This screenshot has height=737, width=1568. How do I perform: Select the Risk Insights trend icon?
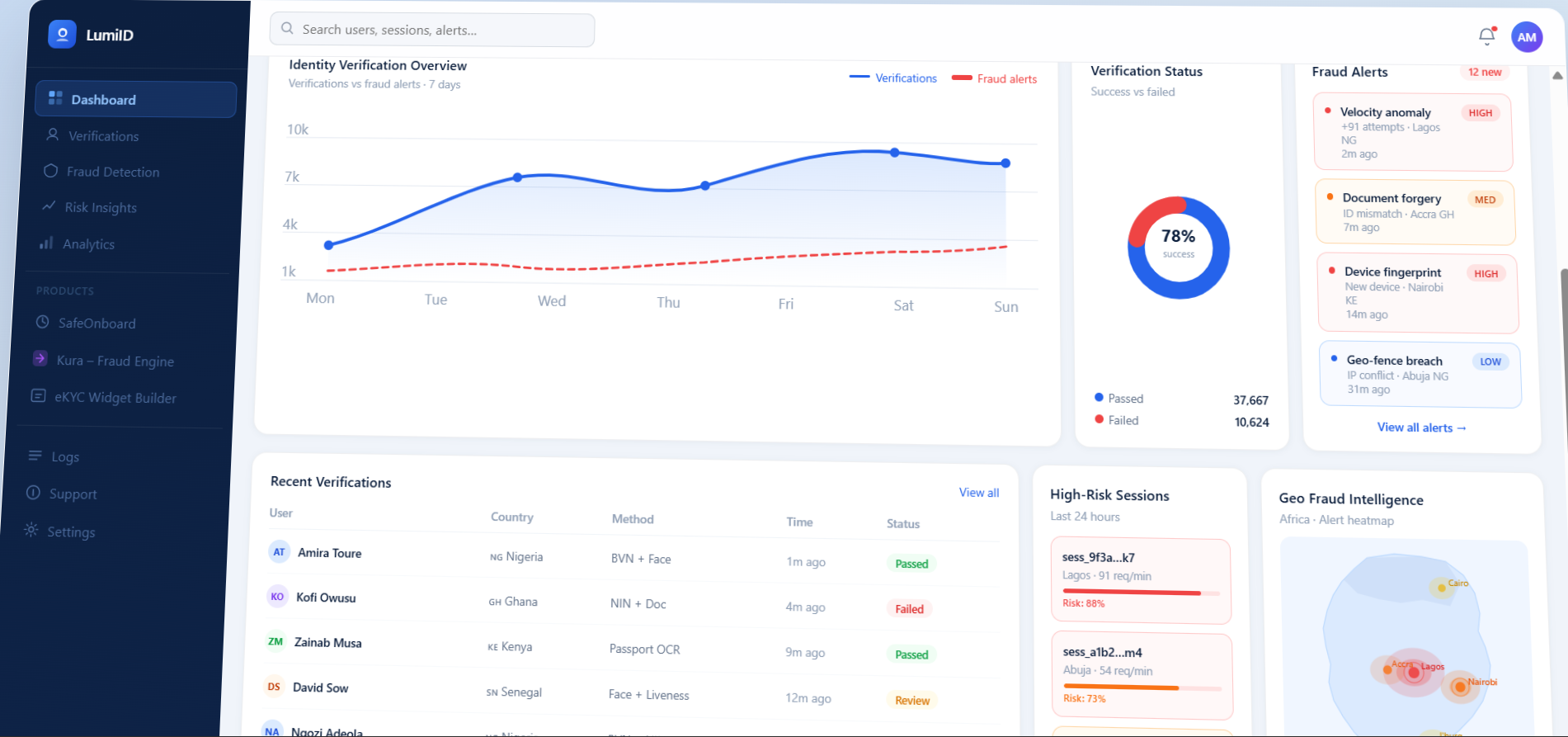click(x=49, y=206)
